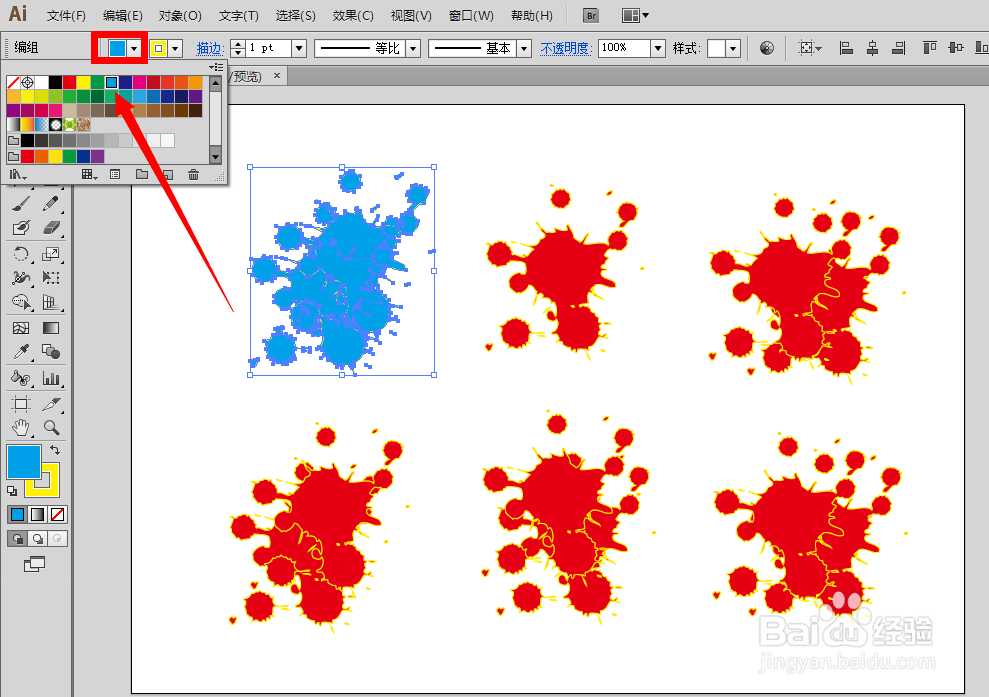Screen dimensions: 989x697
Task: Click the large blue fill box
Action: point(24,462)
